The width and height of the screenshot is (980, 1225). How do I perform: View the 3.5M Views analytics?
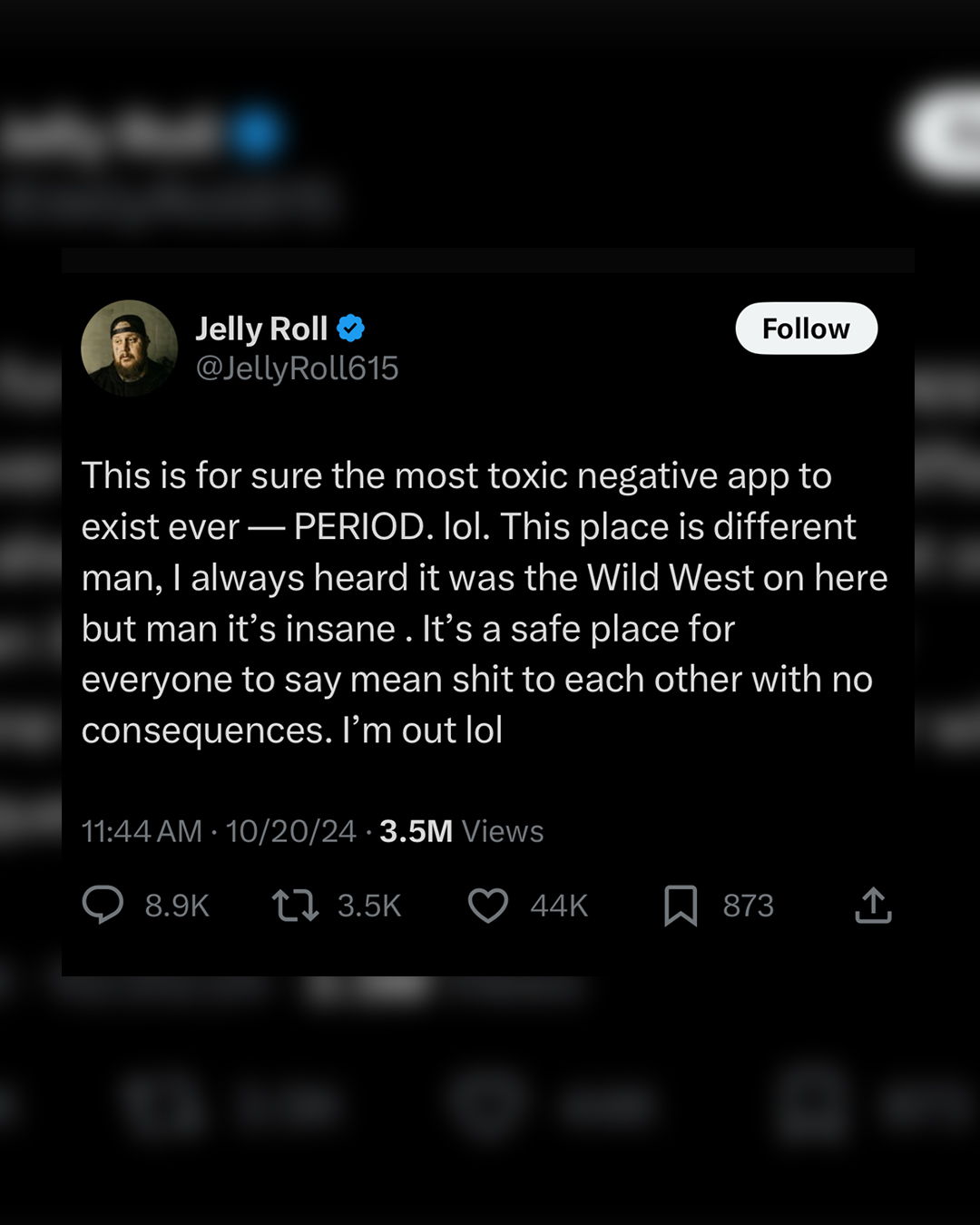(x=461, y=831)
